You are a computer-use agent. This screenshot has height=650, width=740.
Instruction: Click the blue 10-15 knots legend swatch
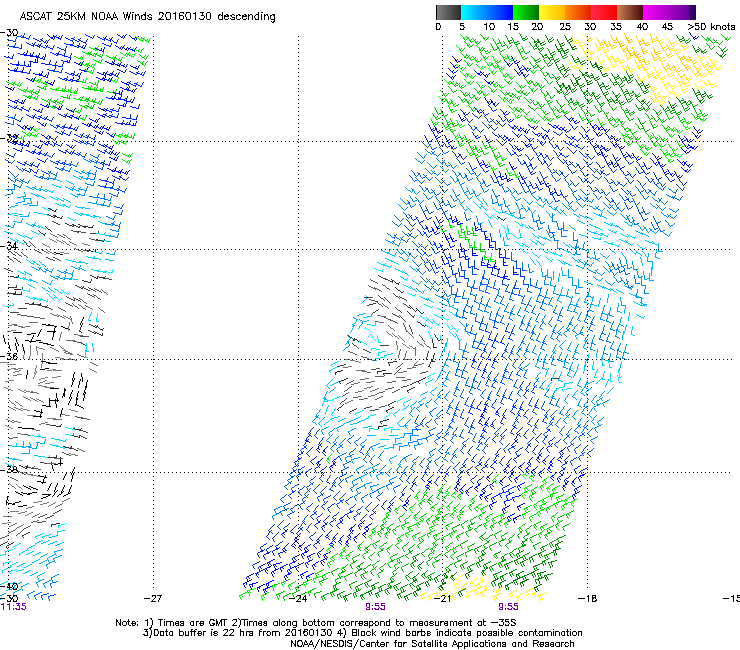pyautogui.click(x=500, y=12)
